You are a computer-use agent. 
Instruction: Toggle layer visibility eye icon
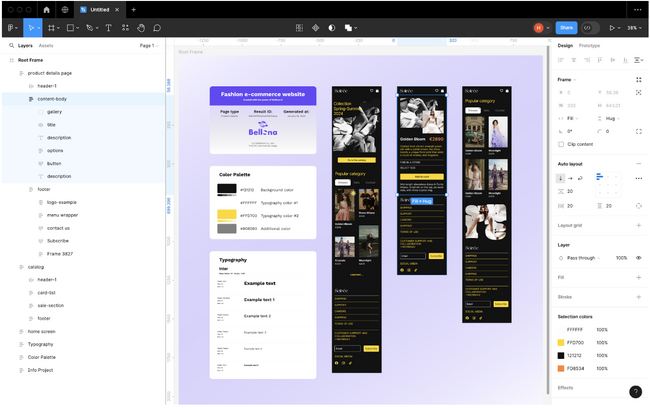638,258
